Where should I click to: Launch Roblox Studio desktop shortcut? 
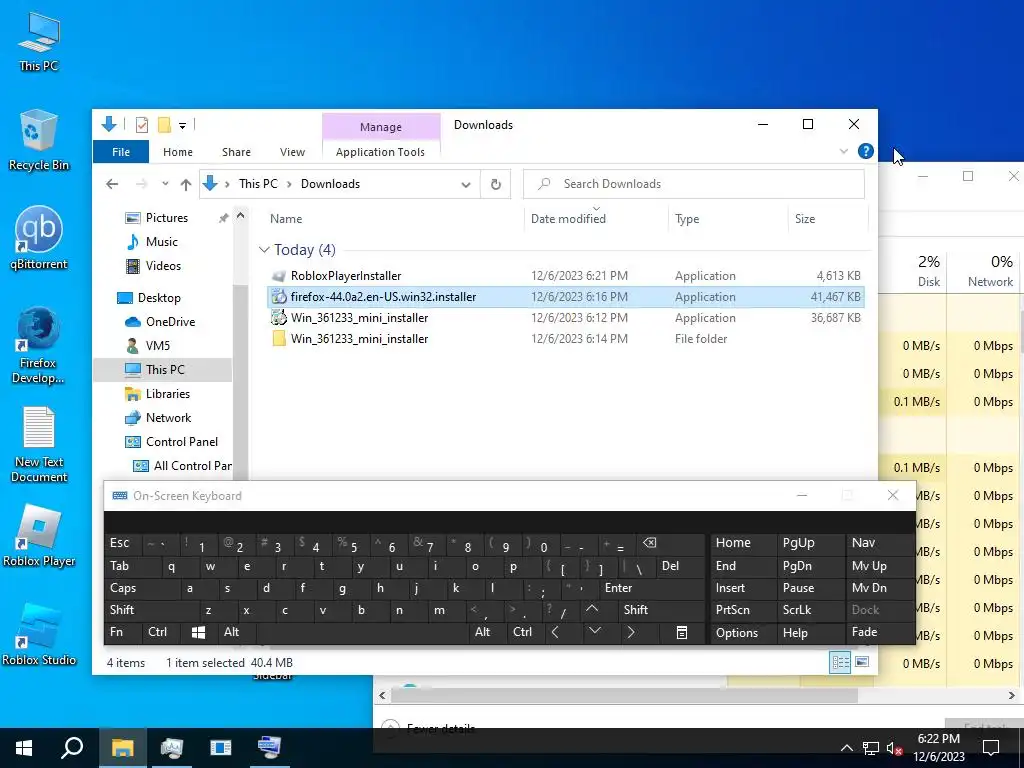tap(39, 635)
